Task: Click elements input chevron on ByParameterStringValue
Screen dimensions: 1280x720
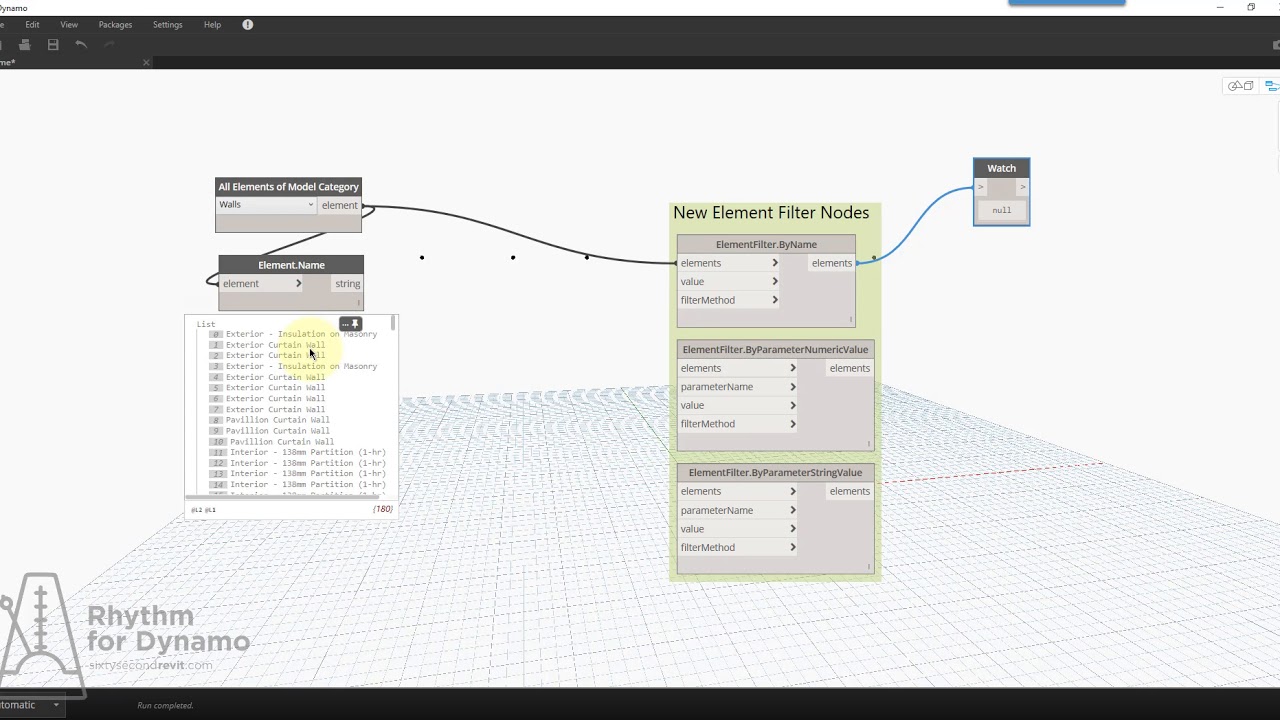Action: tap(793, 491)
